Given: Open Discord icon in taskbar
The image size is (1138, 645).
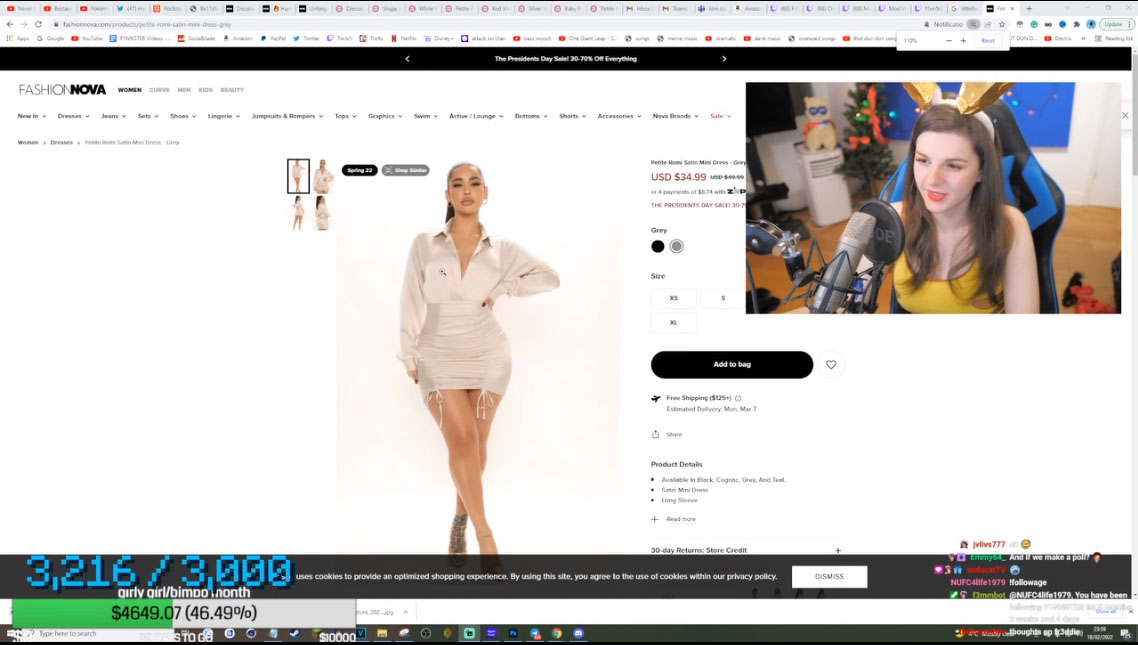Looking at the screenshot, I should point(578,633).
